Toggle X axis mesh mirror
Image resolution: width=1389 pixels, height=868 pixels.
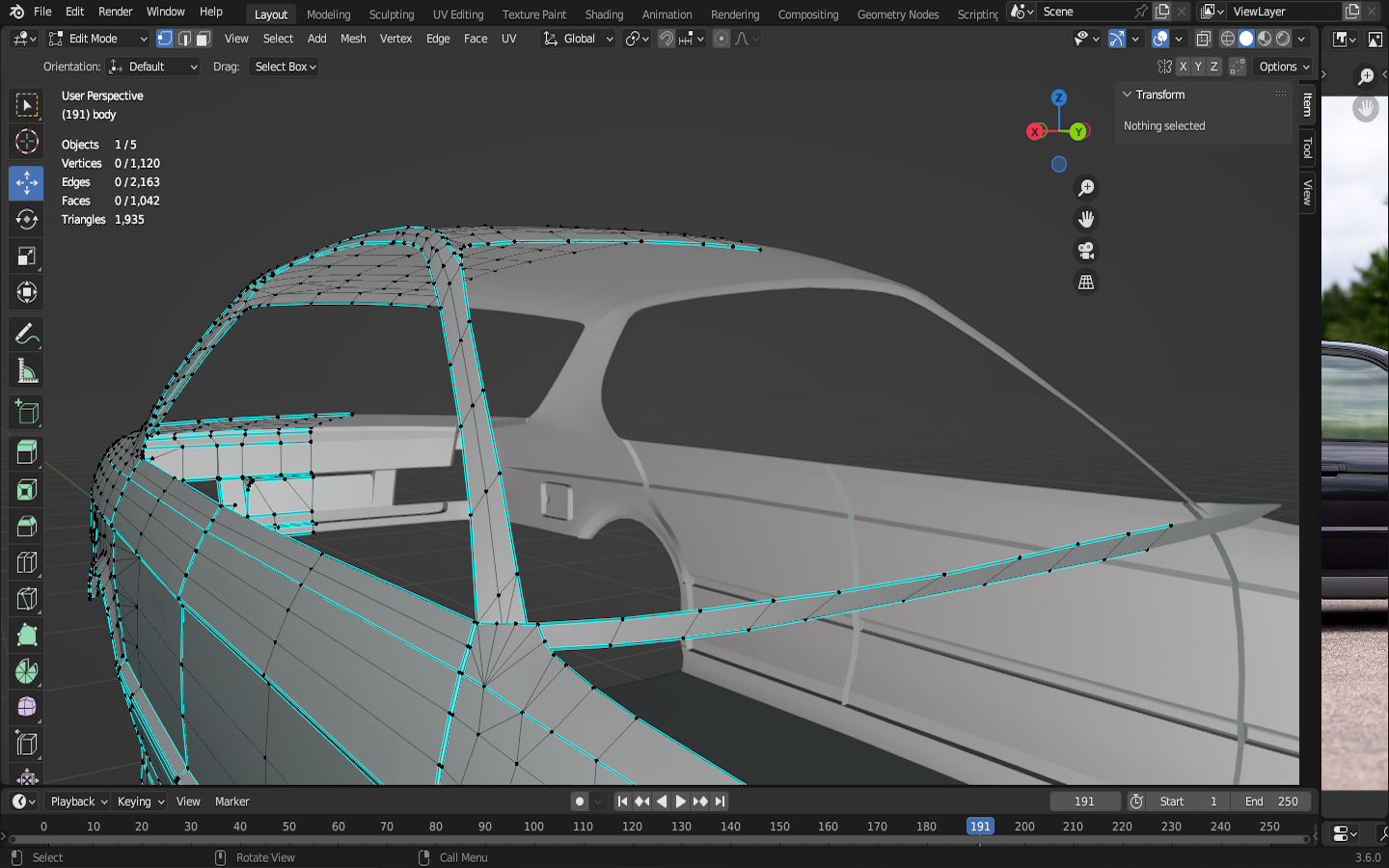pos(1183,67)
